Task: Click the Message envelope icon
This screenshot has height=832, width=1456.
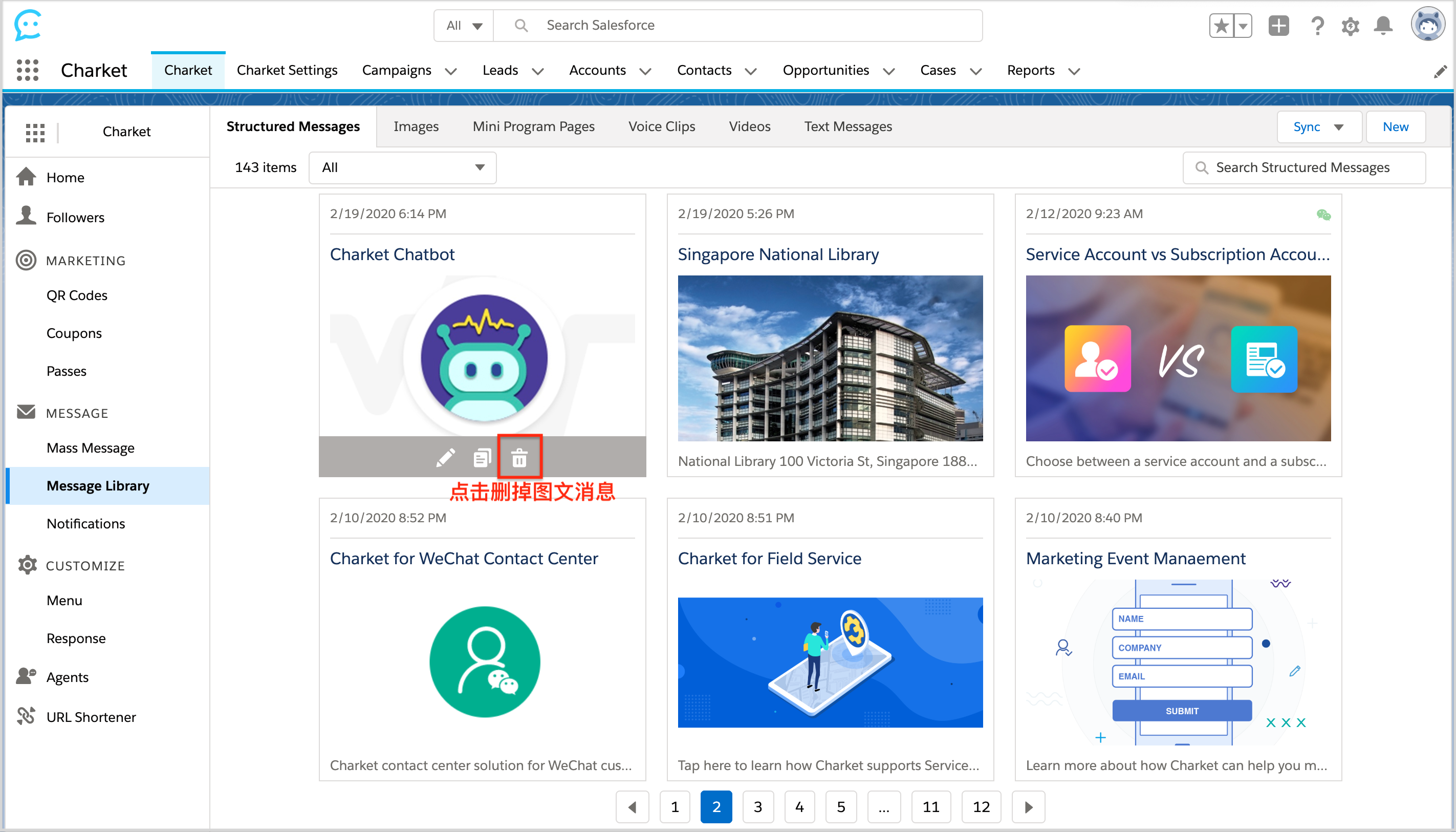Action: click(x=26, y=412)
